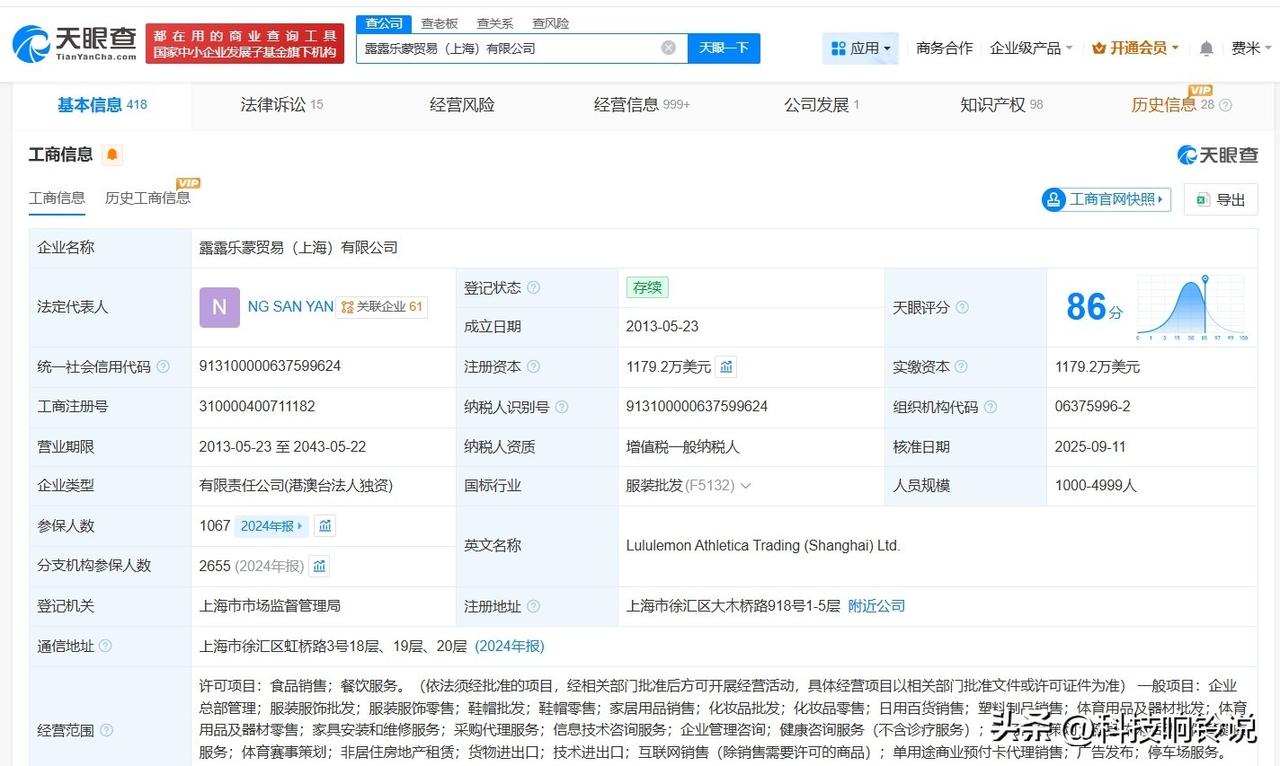This screenshot has height=766, width=1280.
Task: Open the 应用 apps dropdown
Action: [x=861, y=48]
